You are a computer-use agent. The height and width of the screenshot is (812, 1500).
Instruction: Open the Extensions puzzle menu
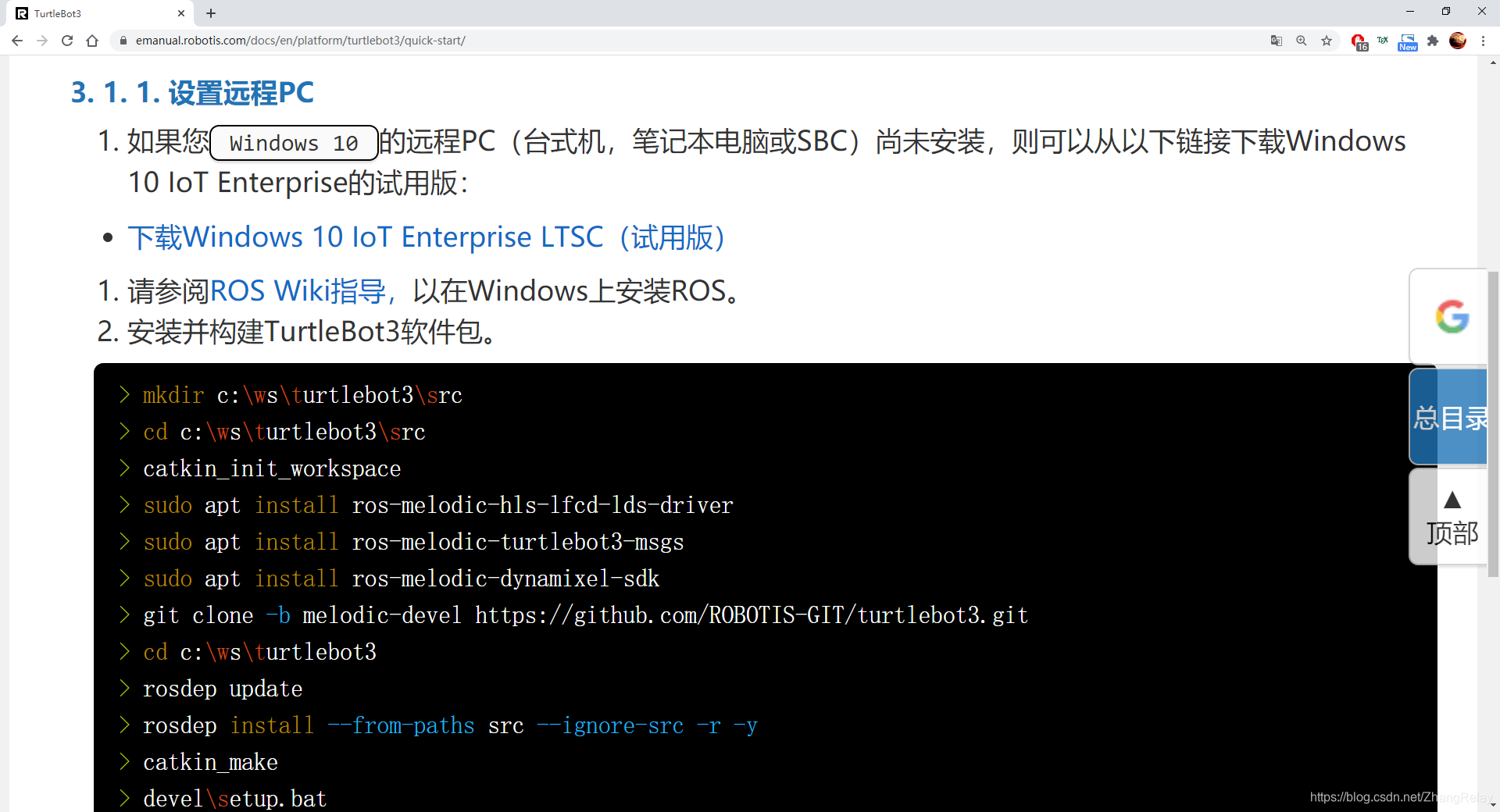pyautogui.click(x=1433, y=41)
